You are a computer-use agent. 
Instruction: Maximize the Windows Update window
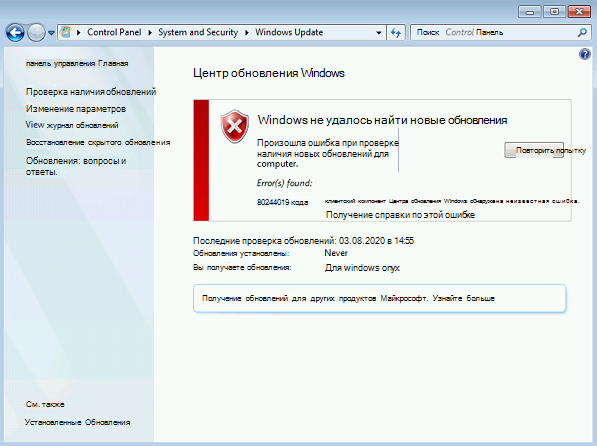pyautogui.click(x=554, y=12)
